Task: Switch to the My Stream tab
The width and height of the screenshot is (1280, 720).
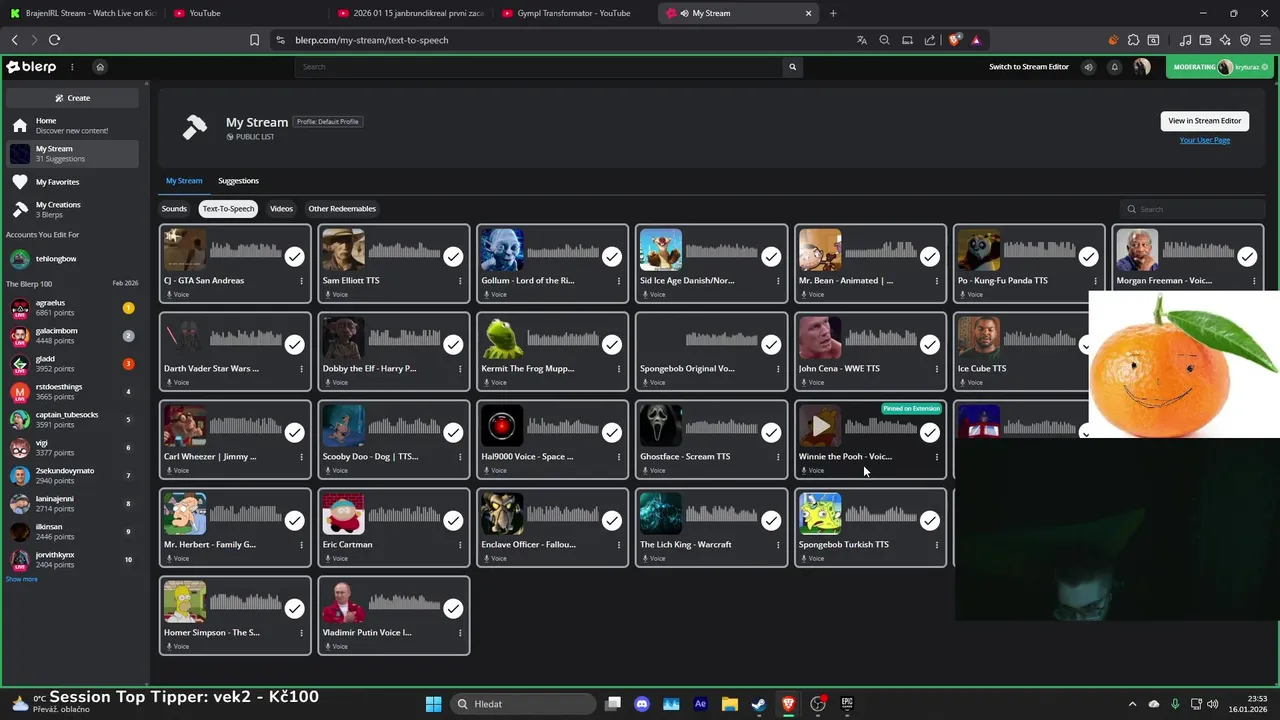Action: pos(184,181)
